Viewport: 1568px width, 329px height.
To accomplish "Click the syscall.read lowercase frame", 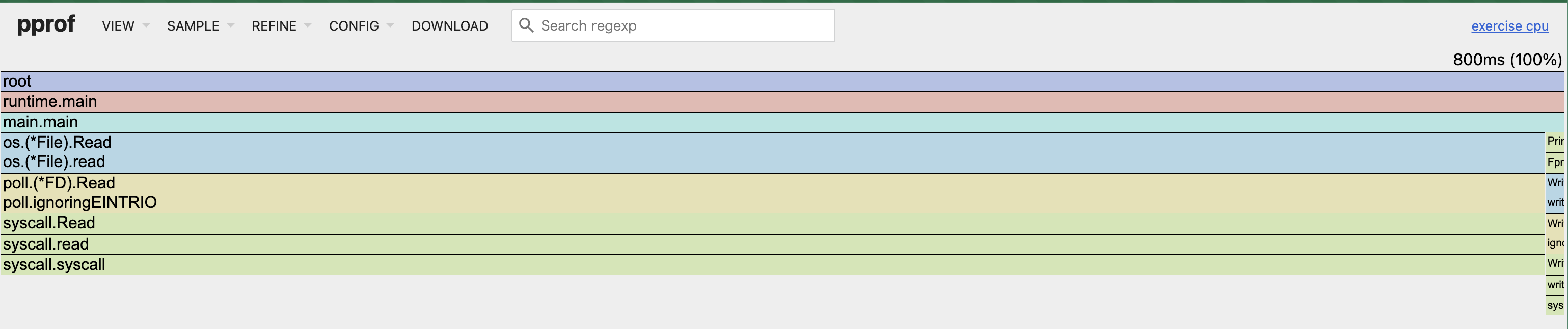I will click(x=773, y=244).
